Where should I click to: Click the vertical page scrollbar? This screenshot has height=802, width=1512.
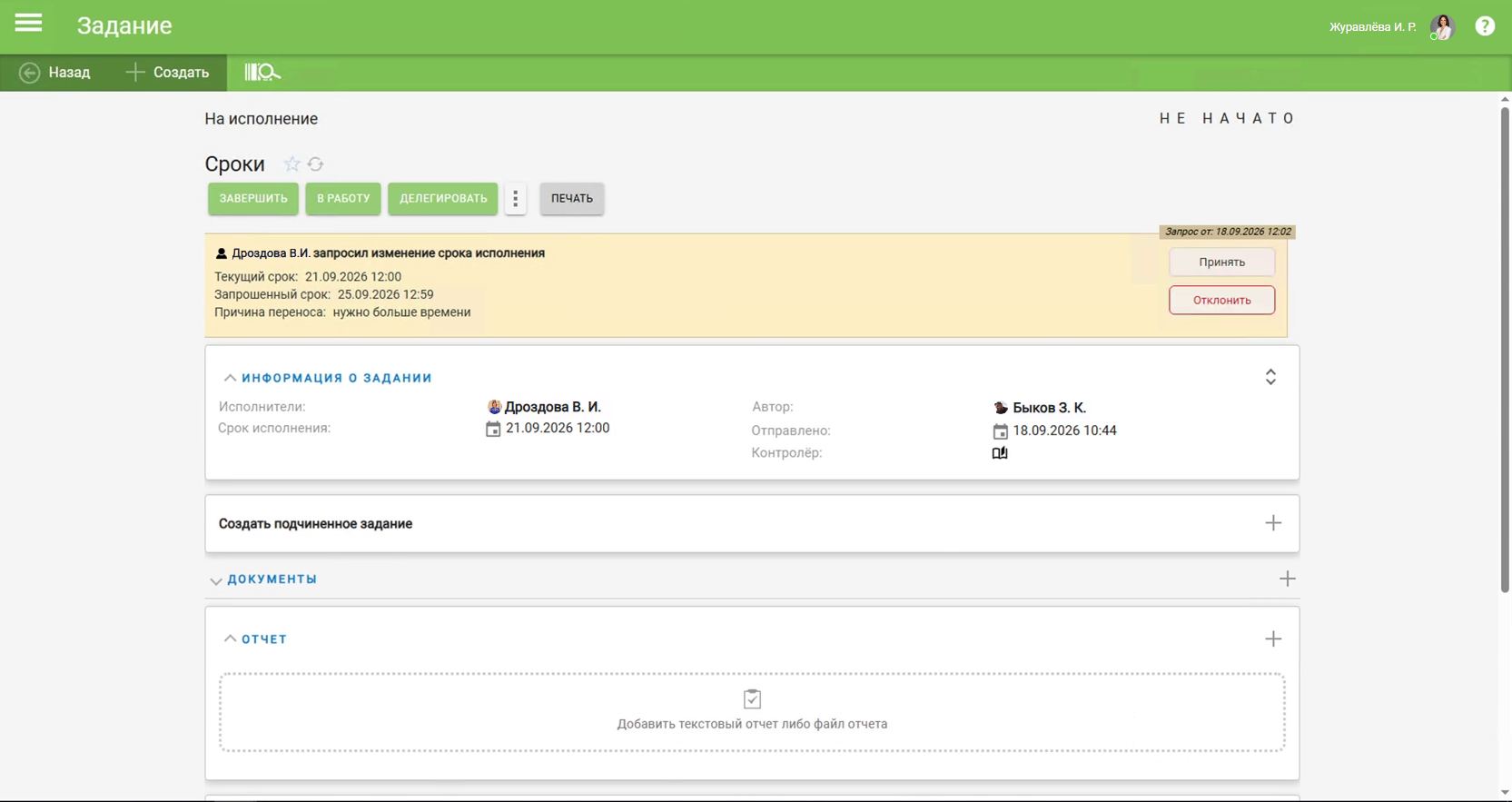click(x=1505, y=350)
